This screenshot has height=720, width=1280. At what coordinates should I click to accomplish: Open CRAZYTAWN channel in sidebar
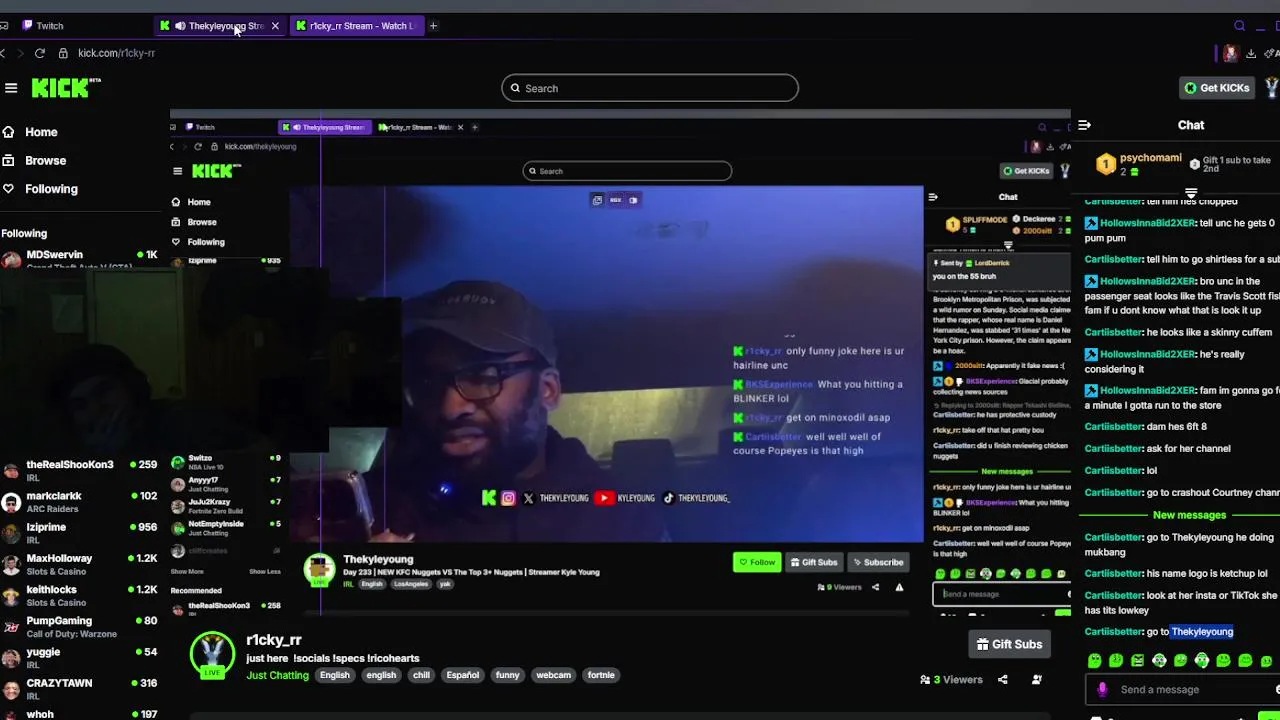(x=80, y=688)
